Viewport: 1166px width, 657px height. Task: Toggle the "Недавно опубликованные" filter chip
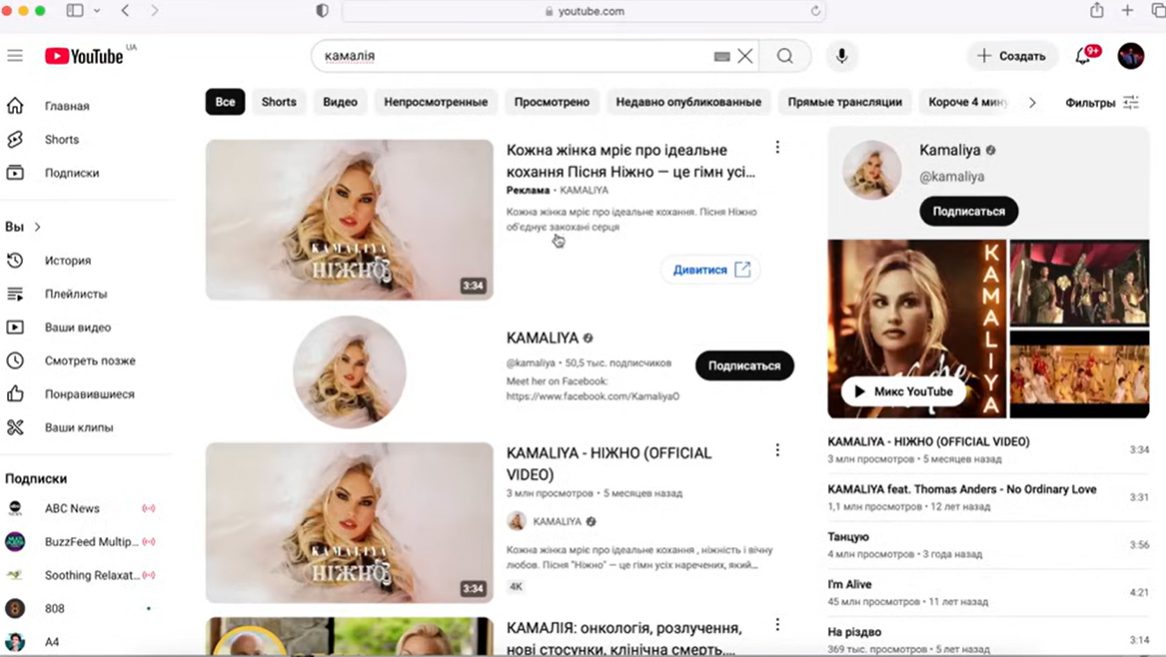688,102
